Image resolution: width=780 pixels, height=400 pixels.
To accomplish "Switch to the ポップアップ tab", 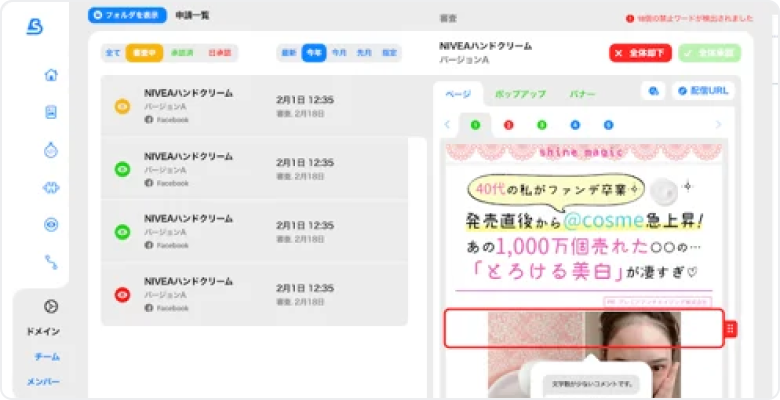I will 520,94.
